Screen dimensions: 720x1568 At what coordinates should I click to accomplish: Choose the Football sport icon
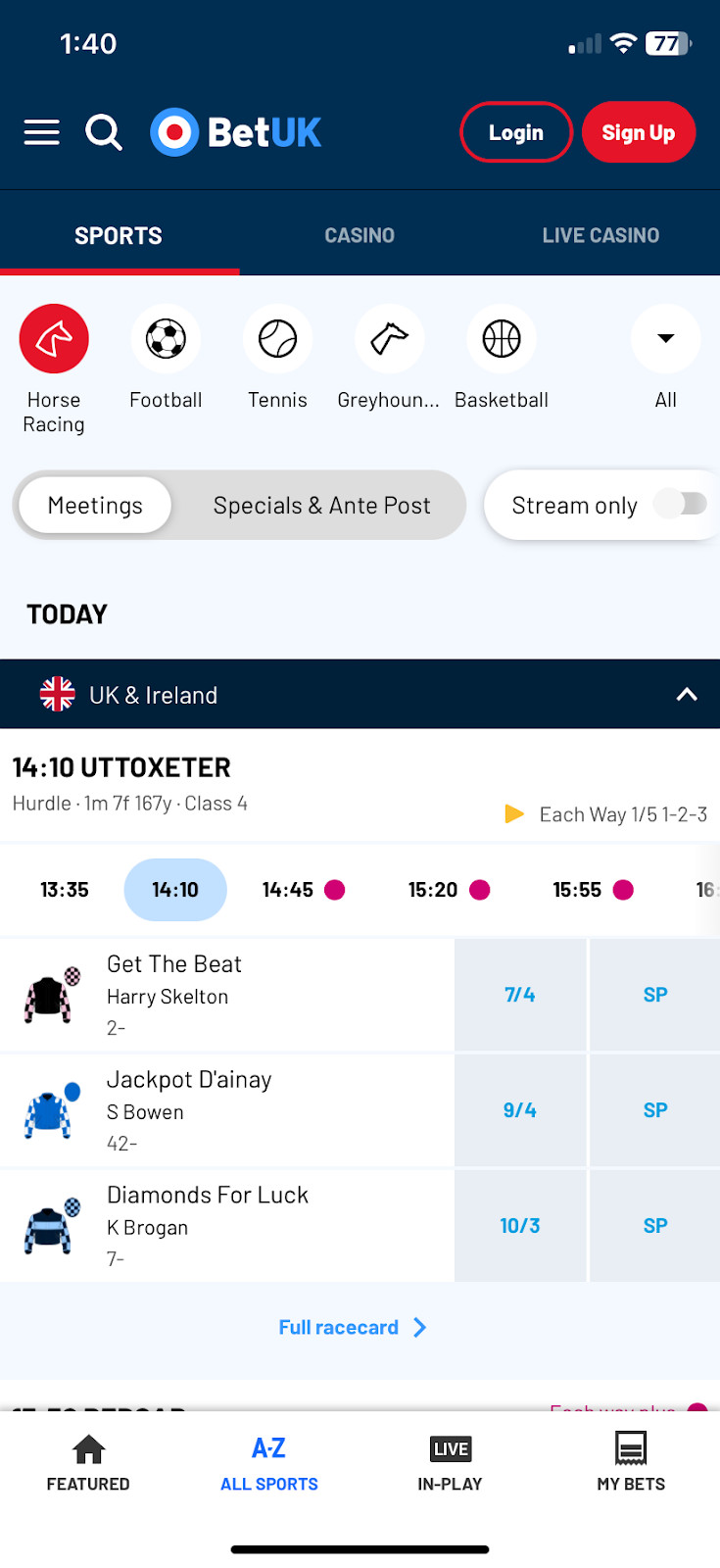coord(166,339)
